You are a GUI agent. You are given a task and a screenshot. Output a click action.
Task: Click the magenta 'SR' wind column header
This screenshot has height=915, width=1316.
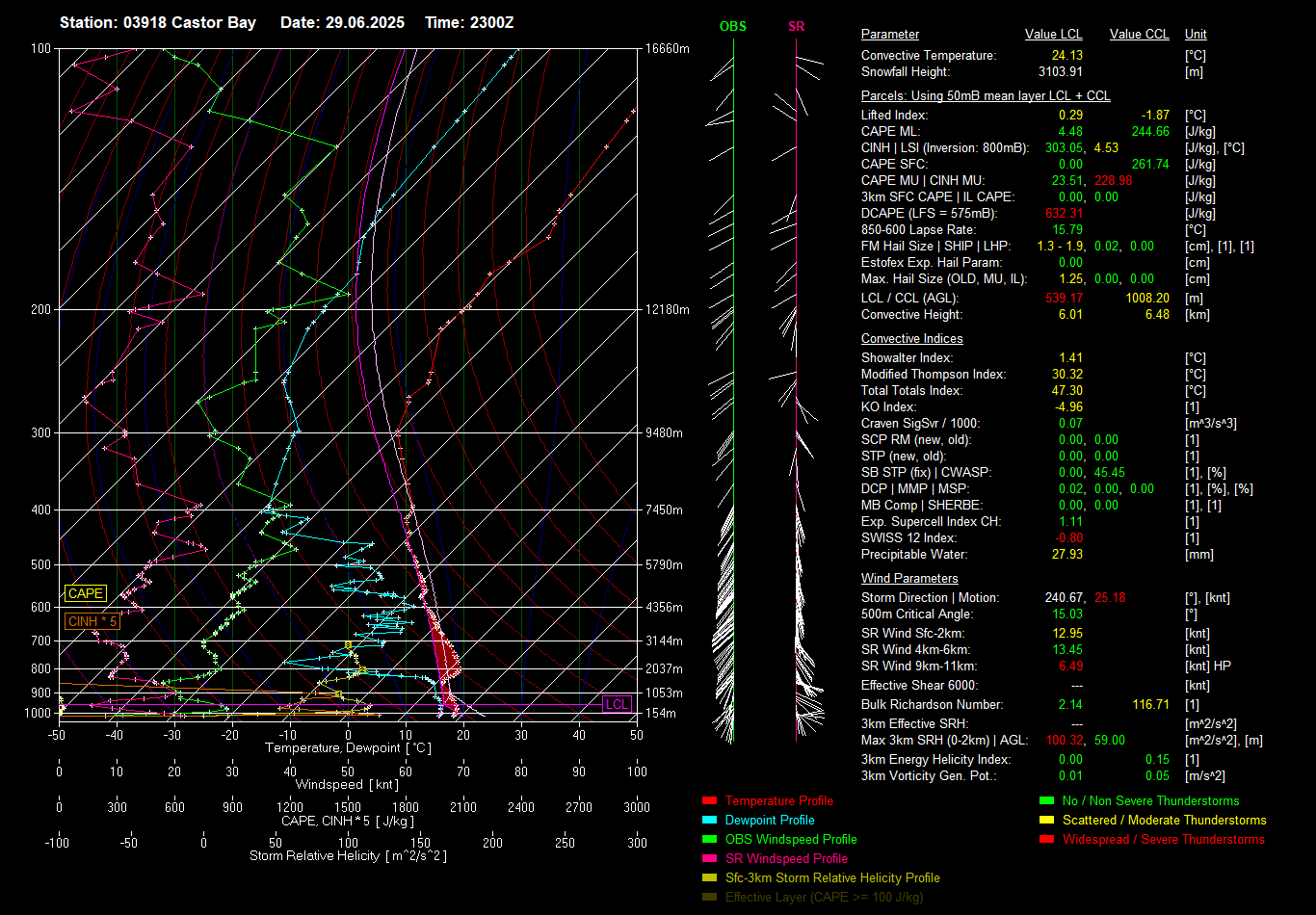796,26
